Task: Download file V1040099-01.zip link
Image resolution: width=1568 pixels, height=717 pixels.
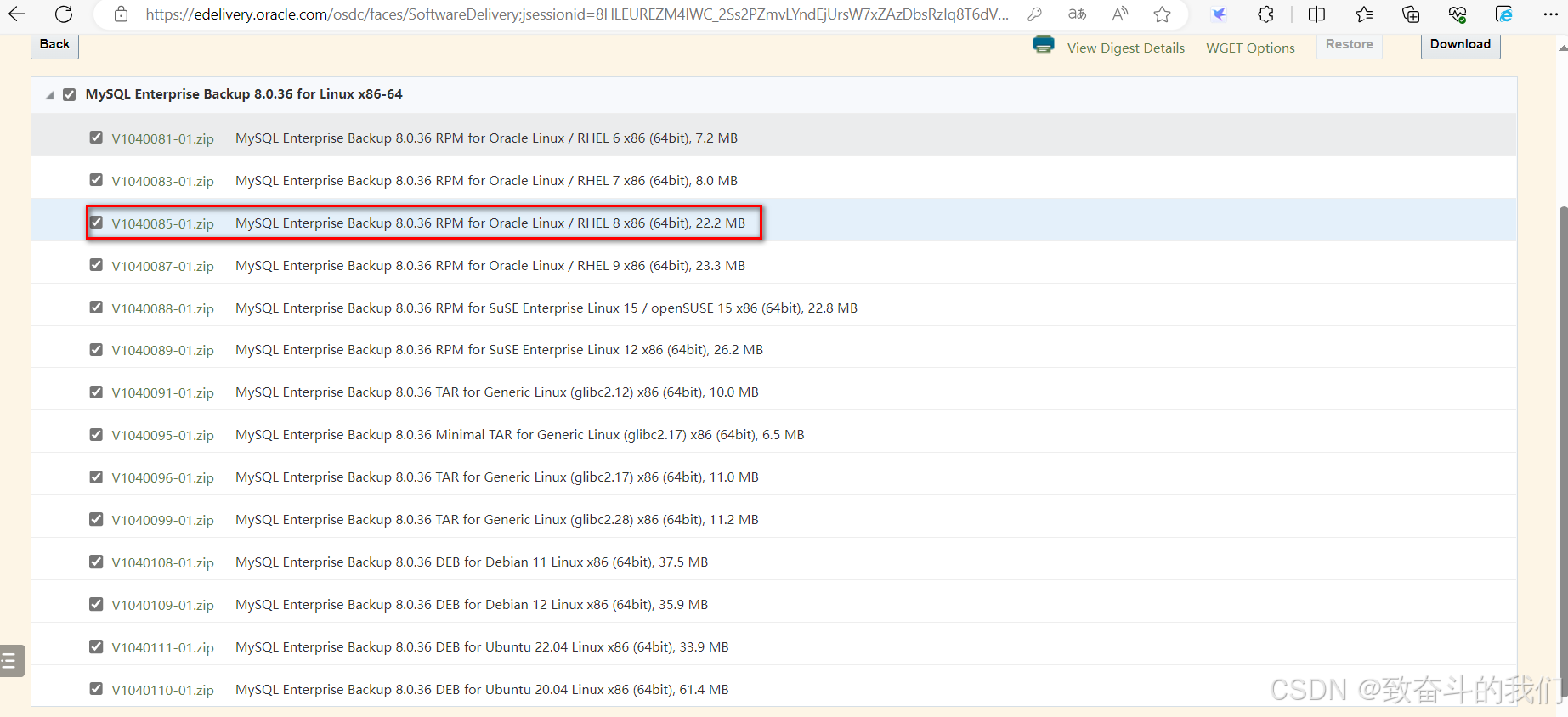Action: click(x=162, y=520)
